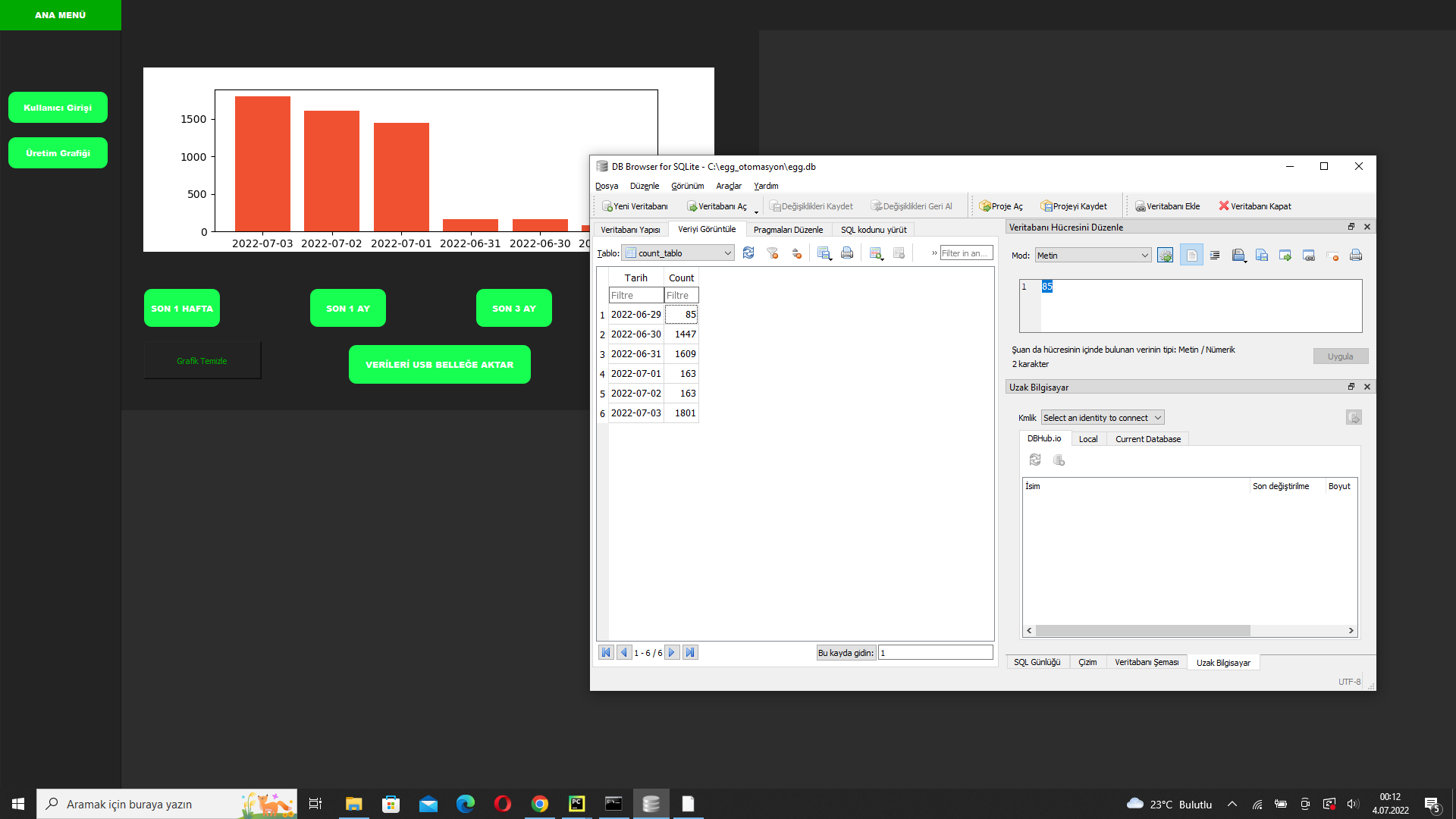Click the Grafik Temizle button
This screenshot has height=819, width=1456.
(202, 360)
